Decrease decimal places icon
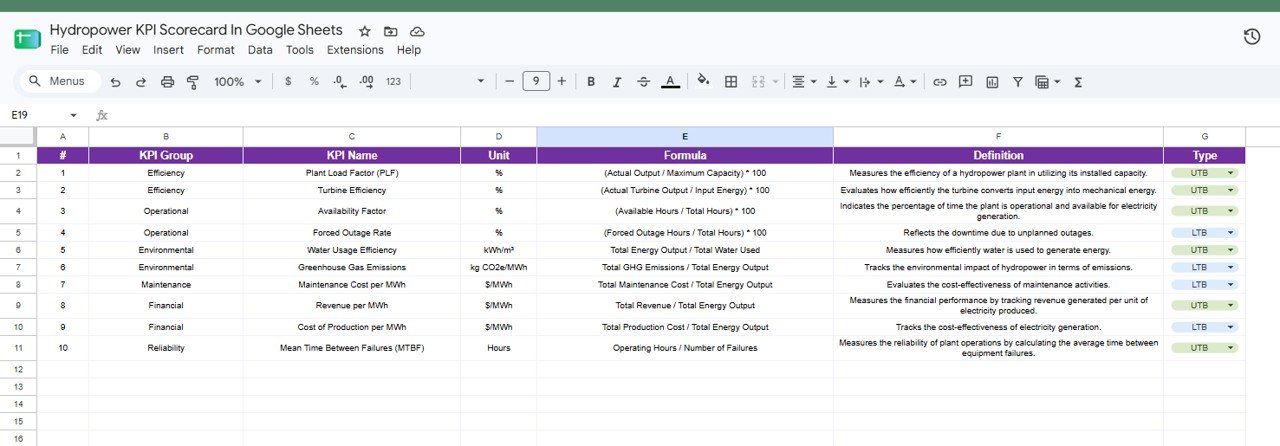This screenshot has width=1280, height=446. 340,82
